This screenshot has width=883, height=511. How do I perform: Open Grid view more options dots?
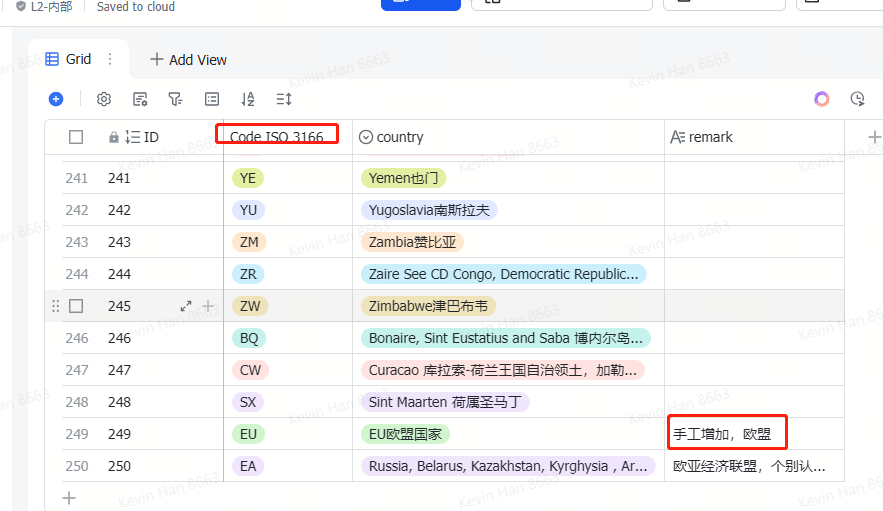point(110,59)
